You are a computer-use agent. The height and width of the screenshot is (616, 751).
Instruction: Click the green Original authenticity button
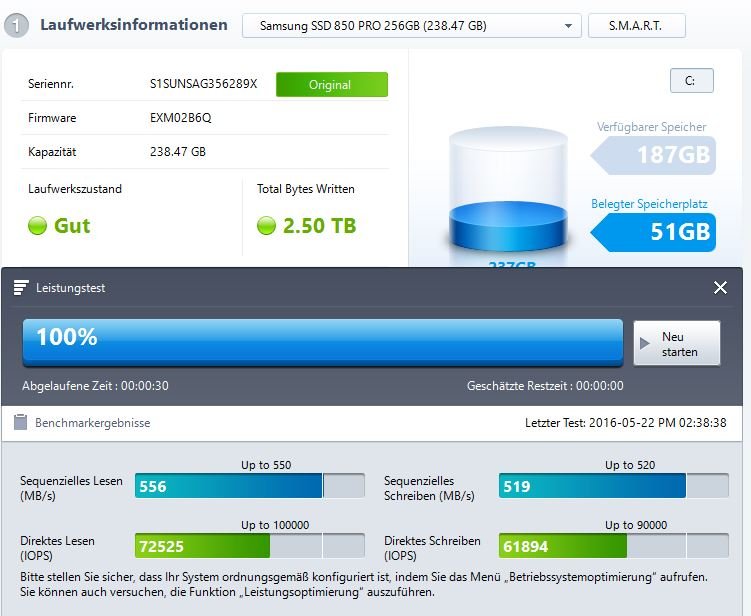pyautogui.click(x=332, y=84)
